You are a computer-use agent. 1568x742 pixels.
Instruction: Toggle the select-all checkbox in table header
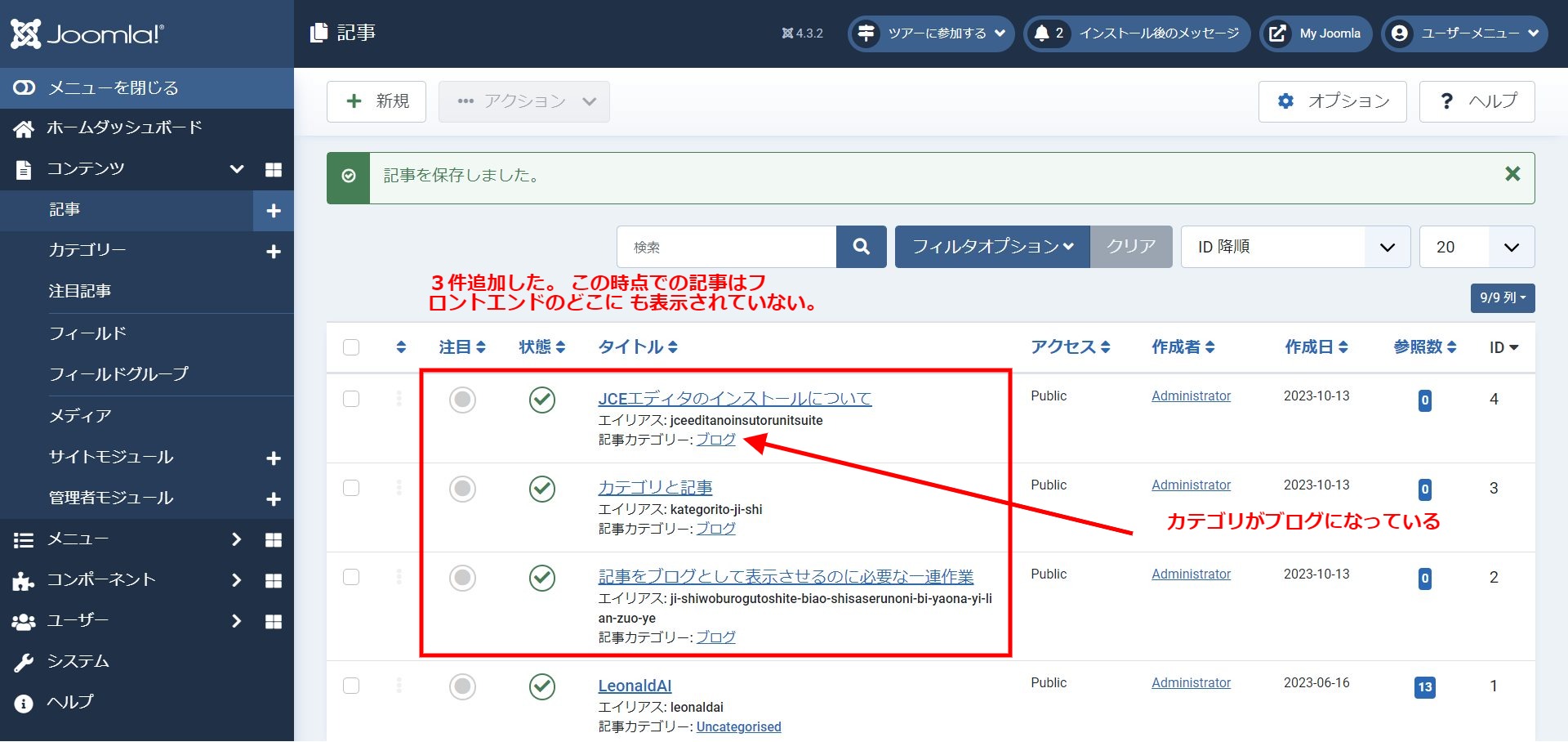[351, 346]
